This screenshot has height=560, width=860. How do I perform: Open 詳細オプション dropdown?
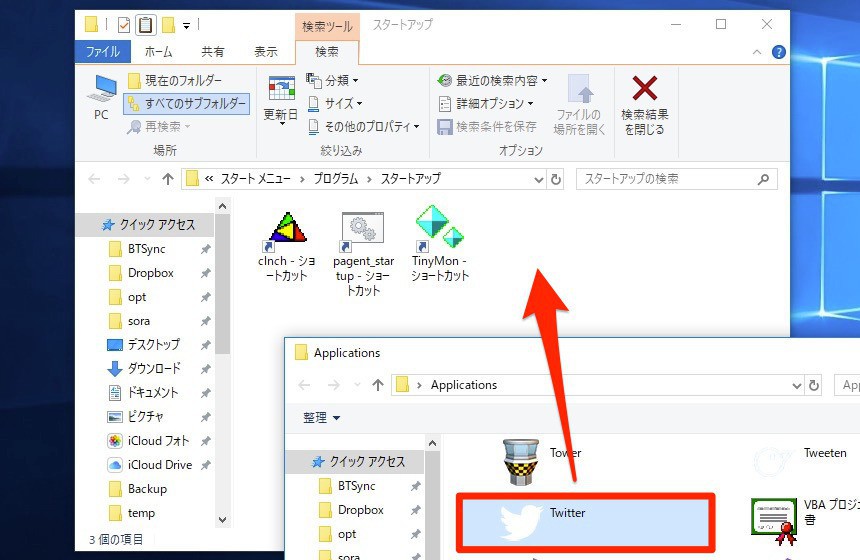486,103
